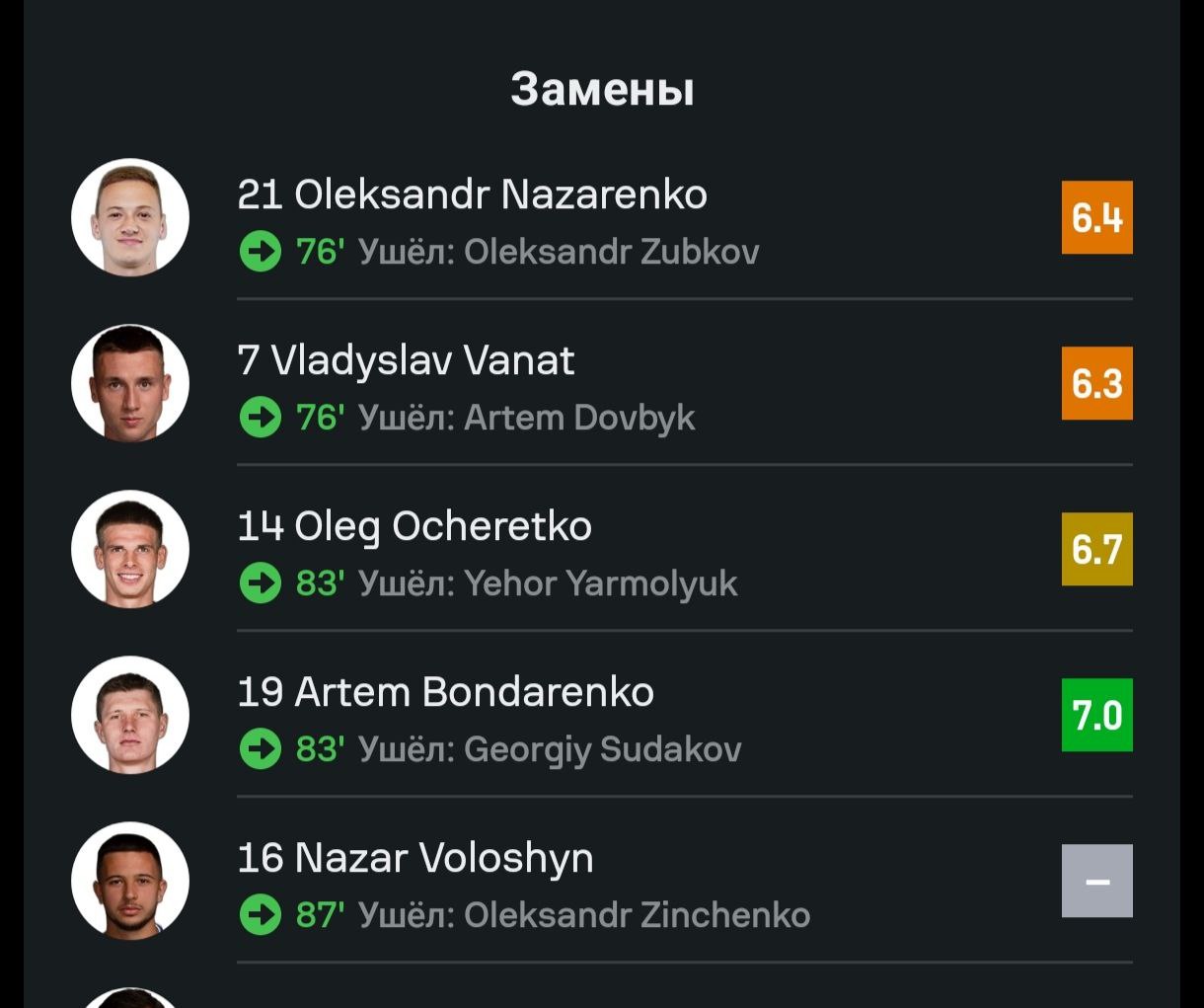The height and width of the screenshot is (1008, 1204).
Task: Select the yellow 6.7 rating badge
Action: coord(1096,549)
